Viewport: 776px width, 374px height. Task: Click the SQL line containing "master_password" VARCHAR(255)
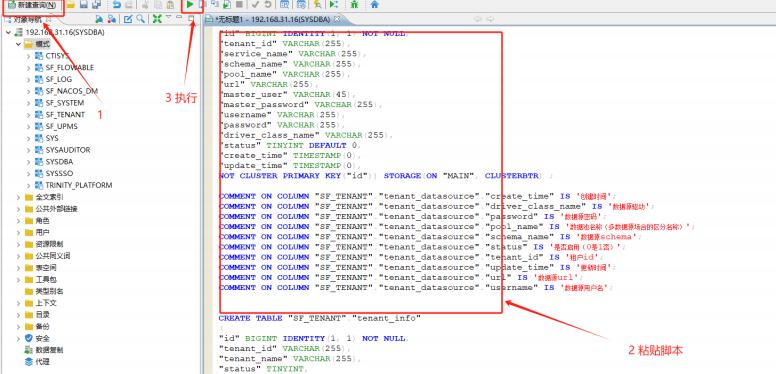[x=301, y=104]
